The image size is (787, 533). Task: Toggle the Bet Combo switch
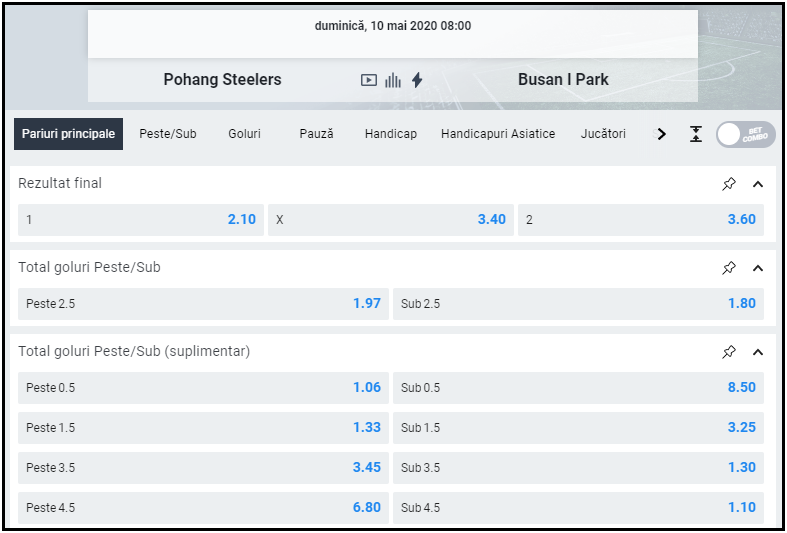pos(745,134)
